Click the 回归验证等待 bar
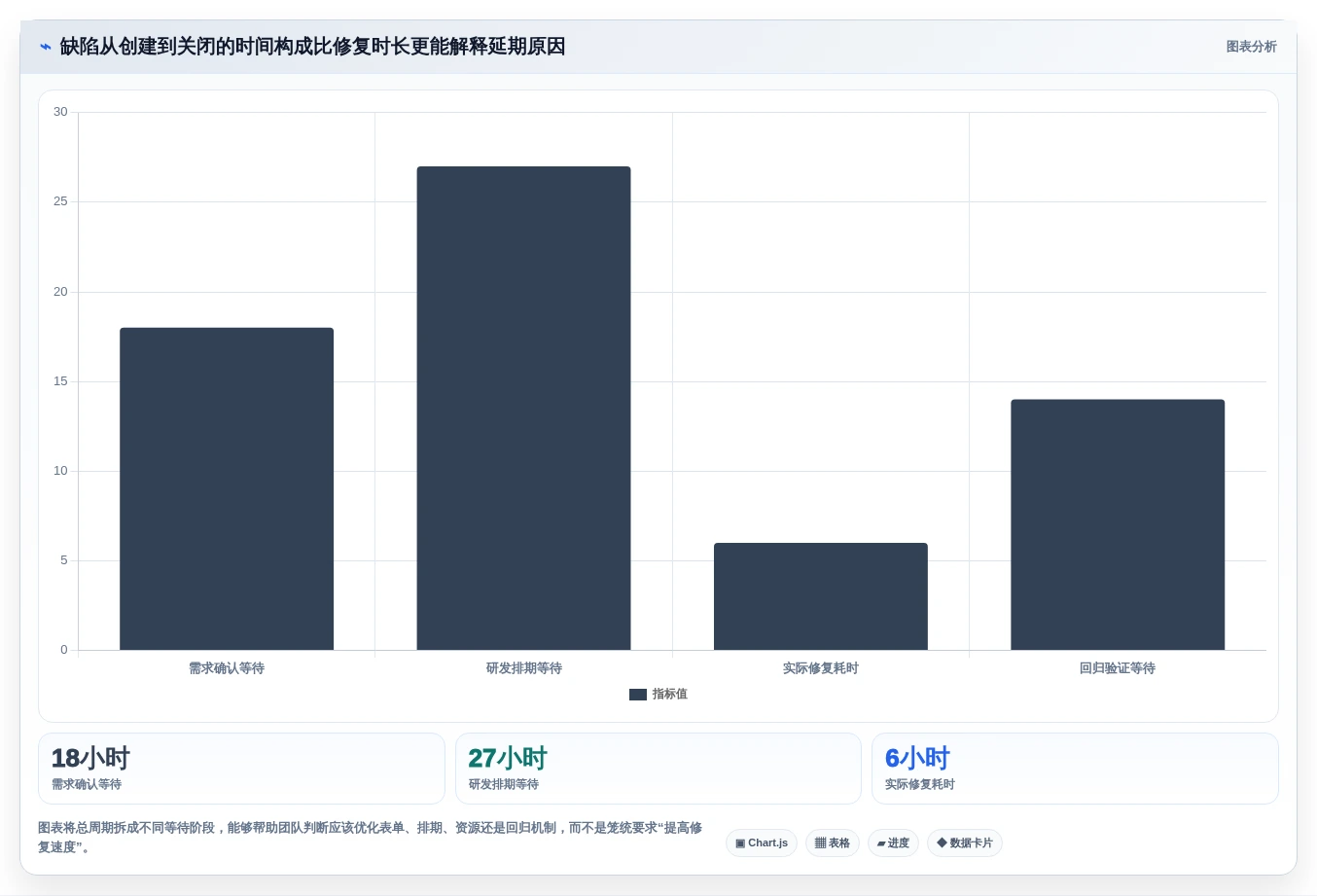 (x=1118, y=524)
